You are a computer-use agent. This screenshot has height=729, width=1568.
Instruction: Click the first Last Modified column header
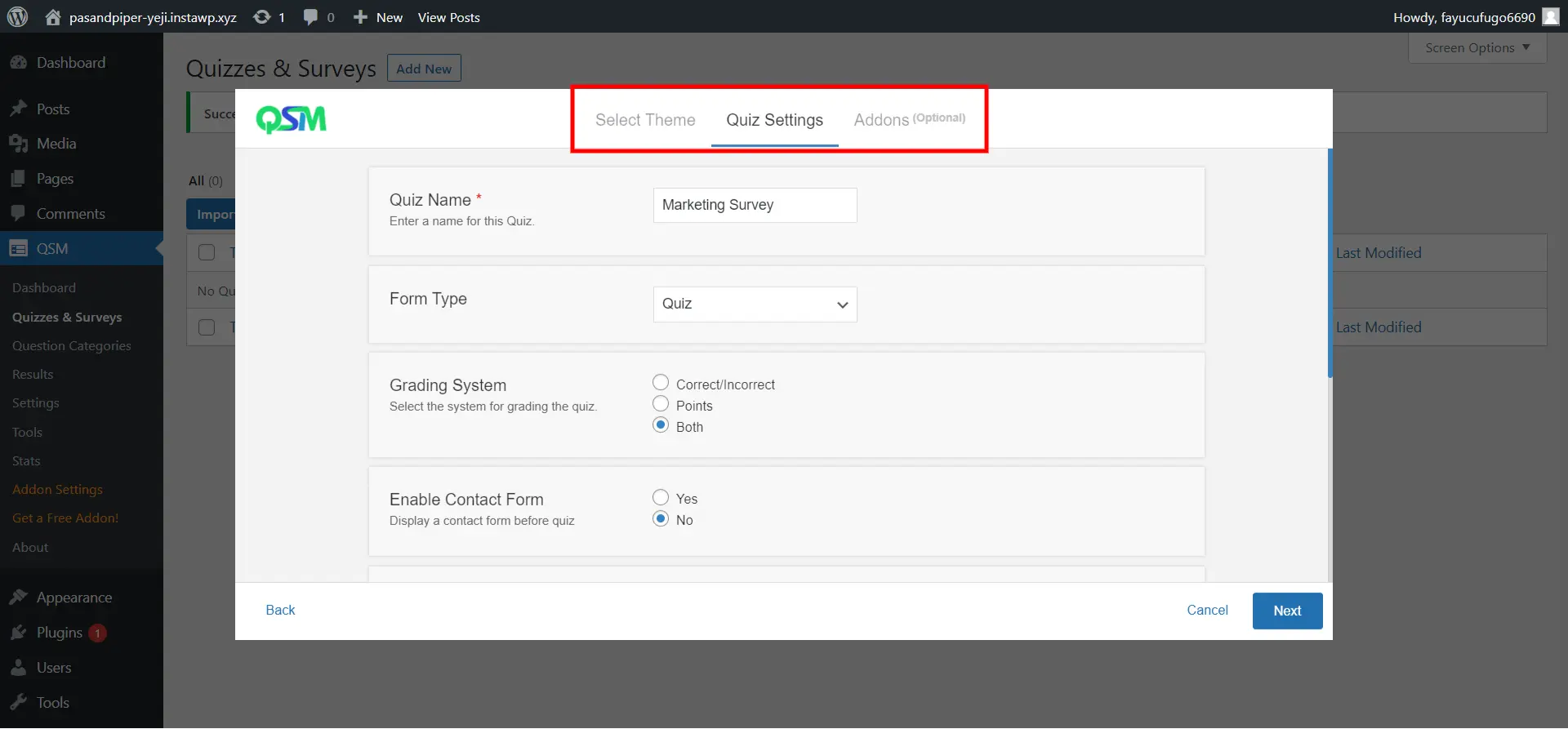coord(1379,253)
